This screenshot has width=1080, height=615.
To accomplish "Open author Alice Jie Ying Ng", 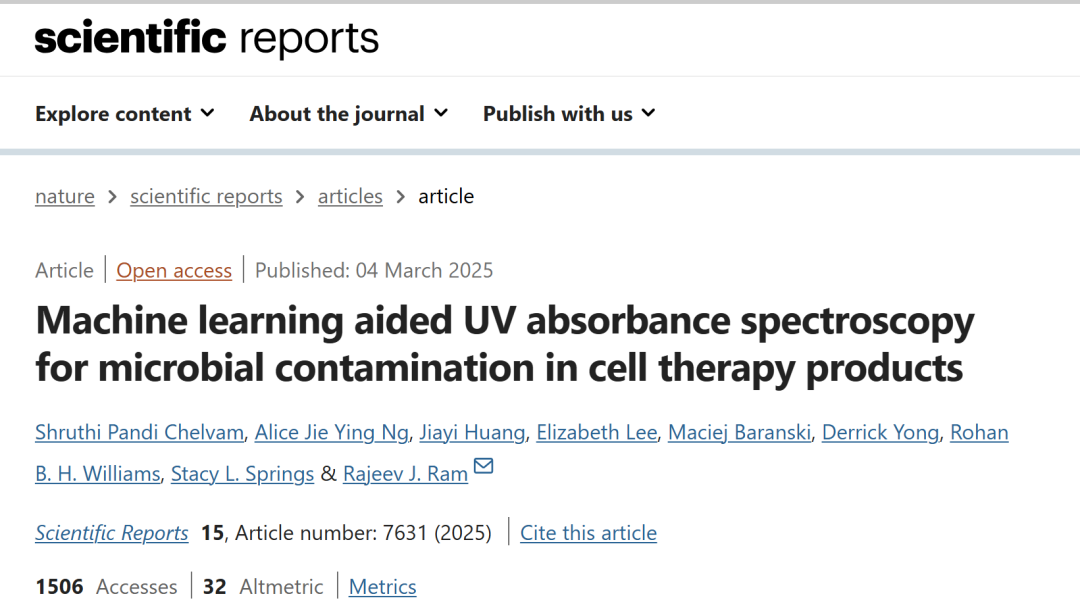I will point(331,432).
